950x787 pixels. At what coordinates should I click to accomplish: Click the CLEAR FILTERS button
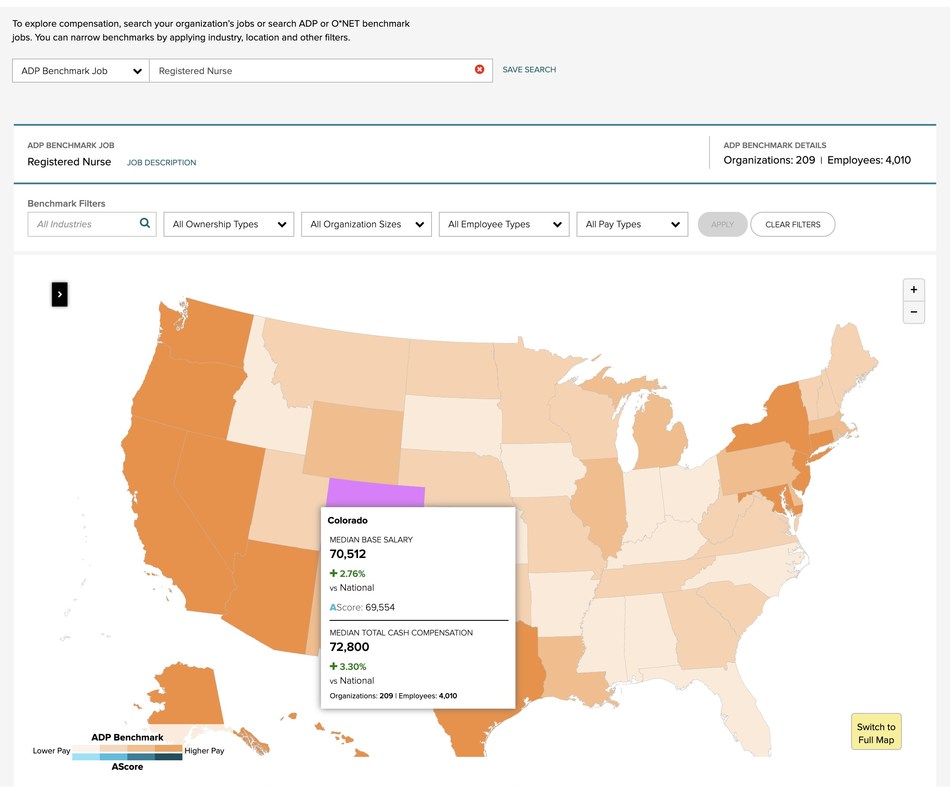point(792,224)
